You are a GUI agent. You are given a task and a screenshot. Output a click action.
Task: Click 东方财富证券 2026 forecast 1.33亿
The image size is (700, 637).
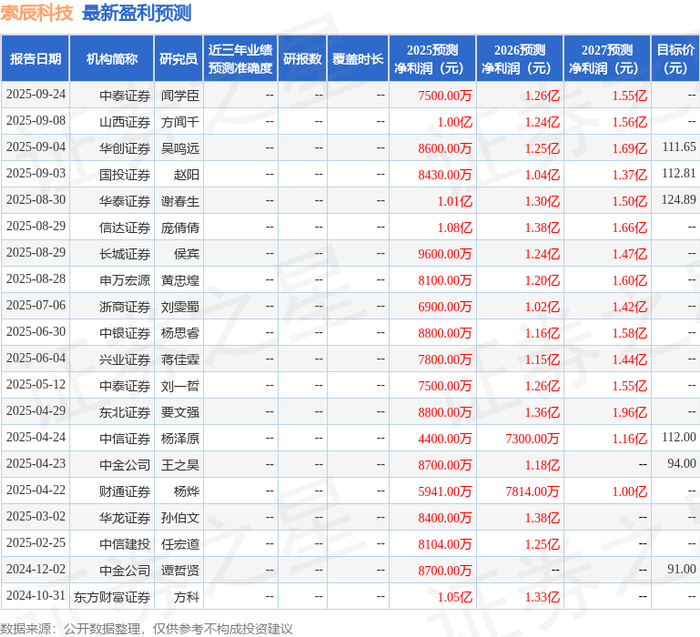tap(542, 597)
